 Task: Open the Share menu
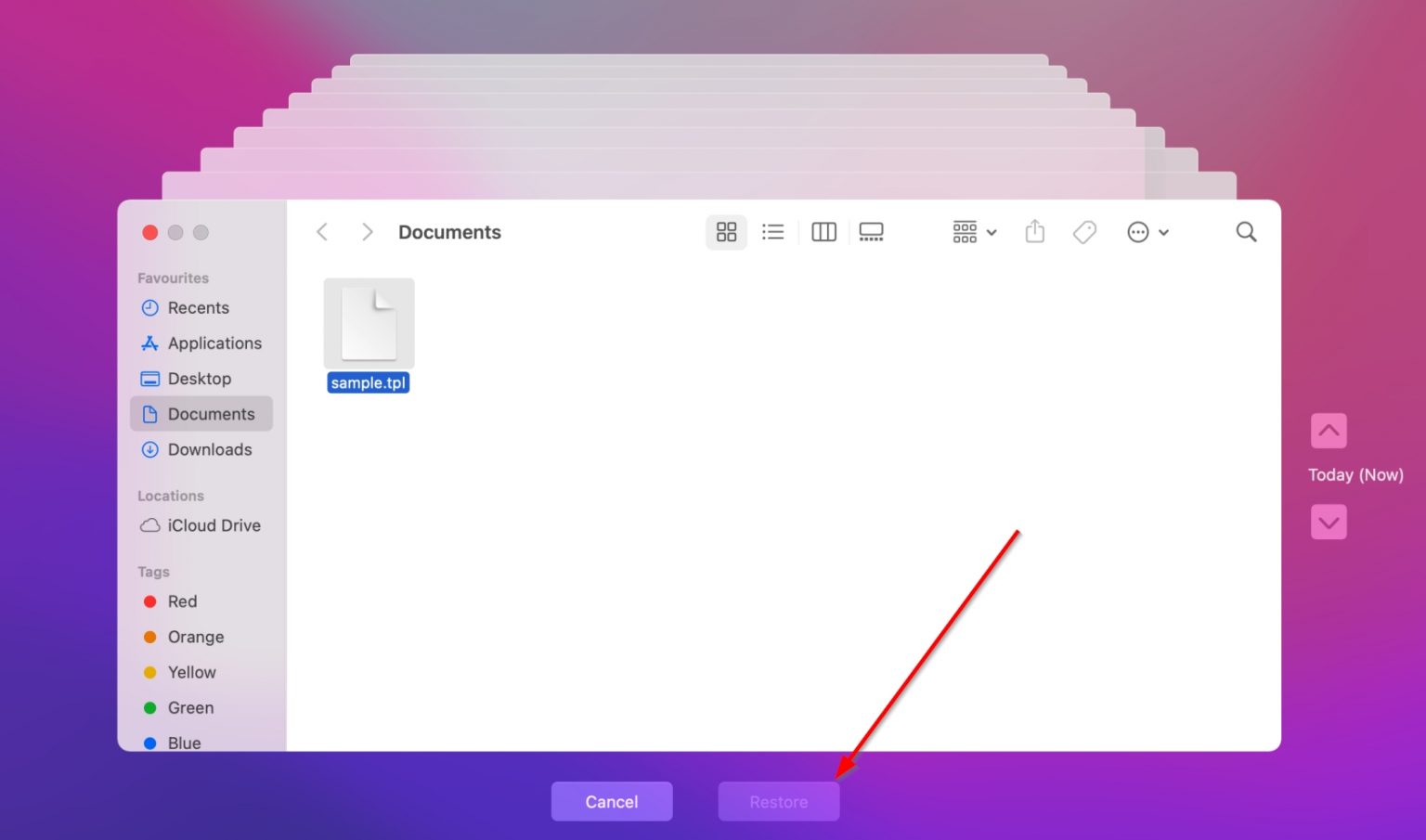pyautogui.click(x=1034, y=231)
